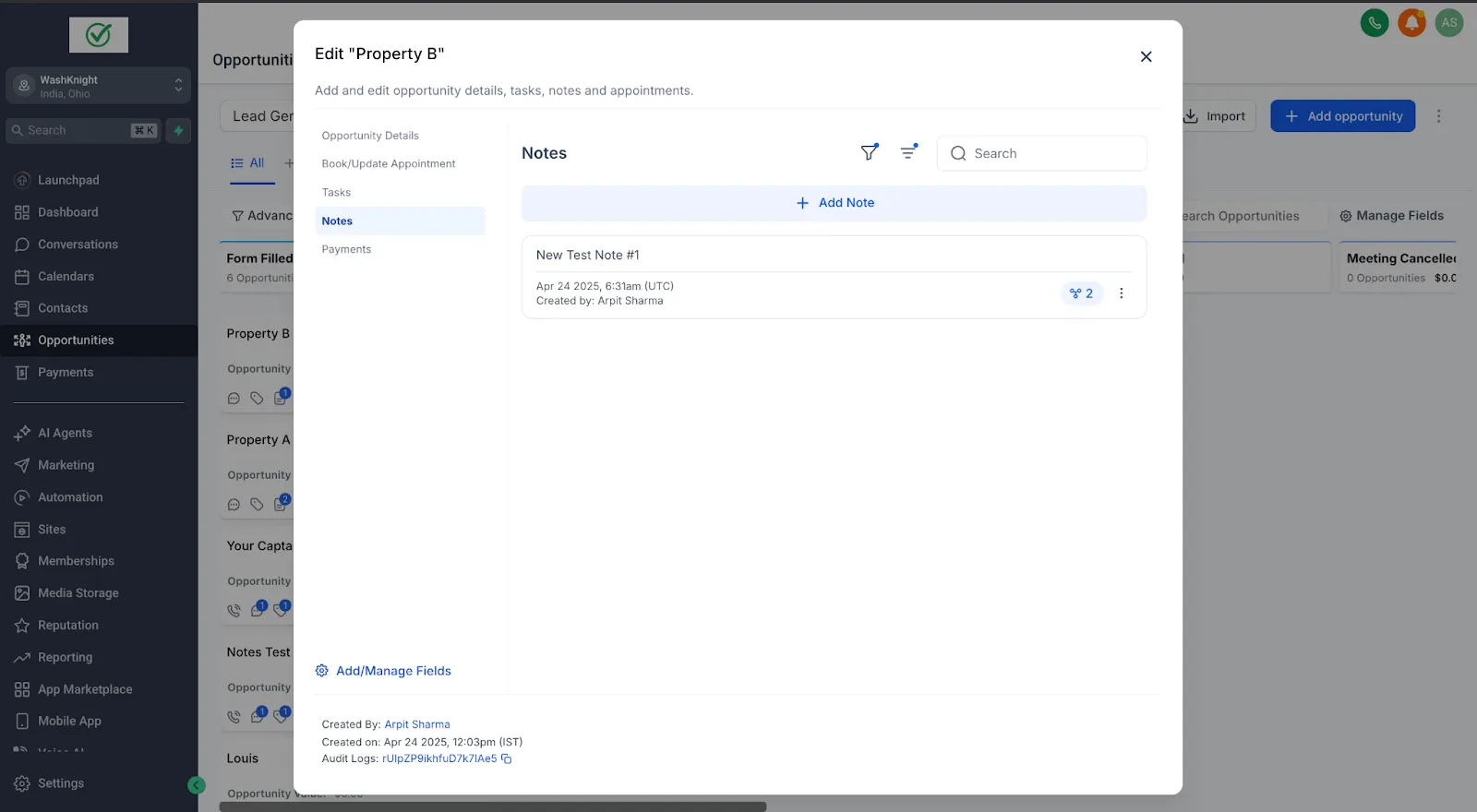Image resolution: width=1477 pixels, height=812 pixels.
Task: Close the Edit Property B dialog
Action: 1146,56
